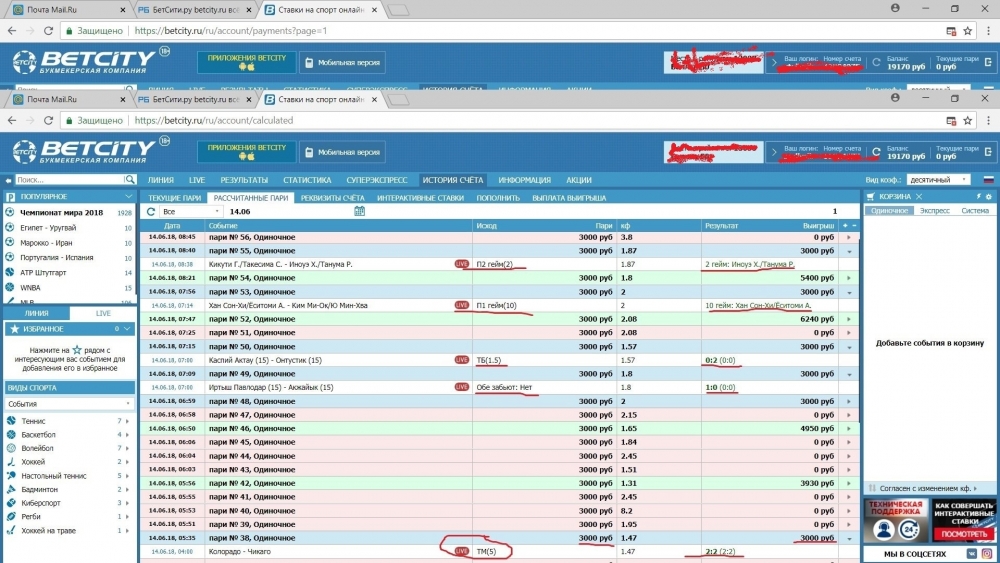Refresh the account balance

875,153
